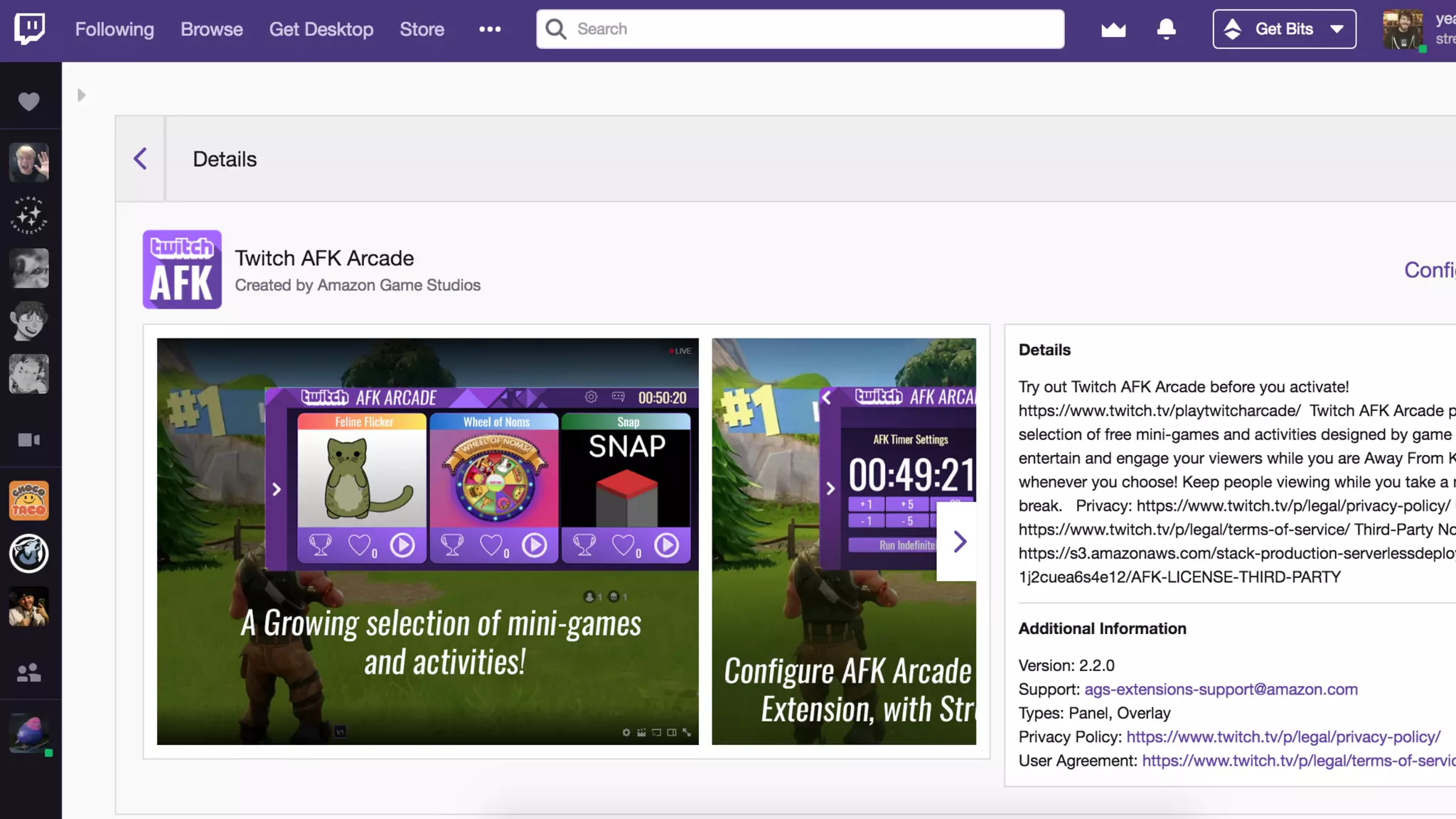This screenshot has width=1456, height=819.
Task: Open the three-dots more menu
Action: coord(490,29)
